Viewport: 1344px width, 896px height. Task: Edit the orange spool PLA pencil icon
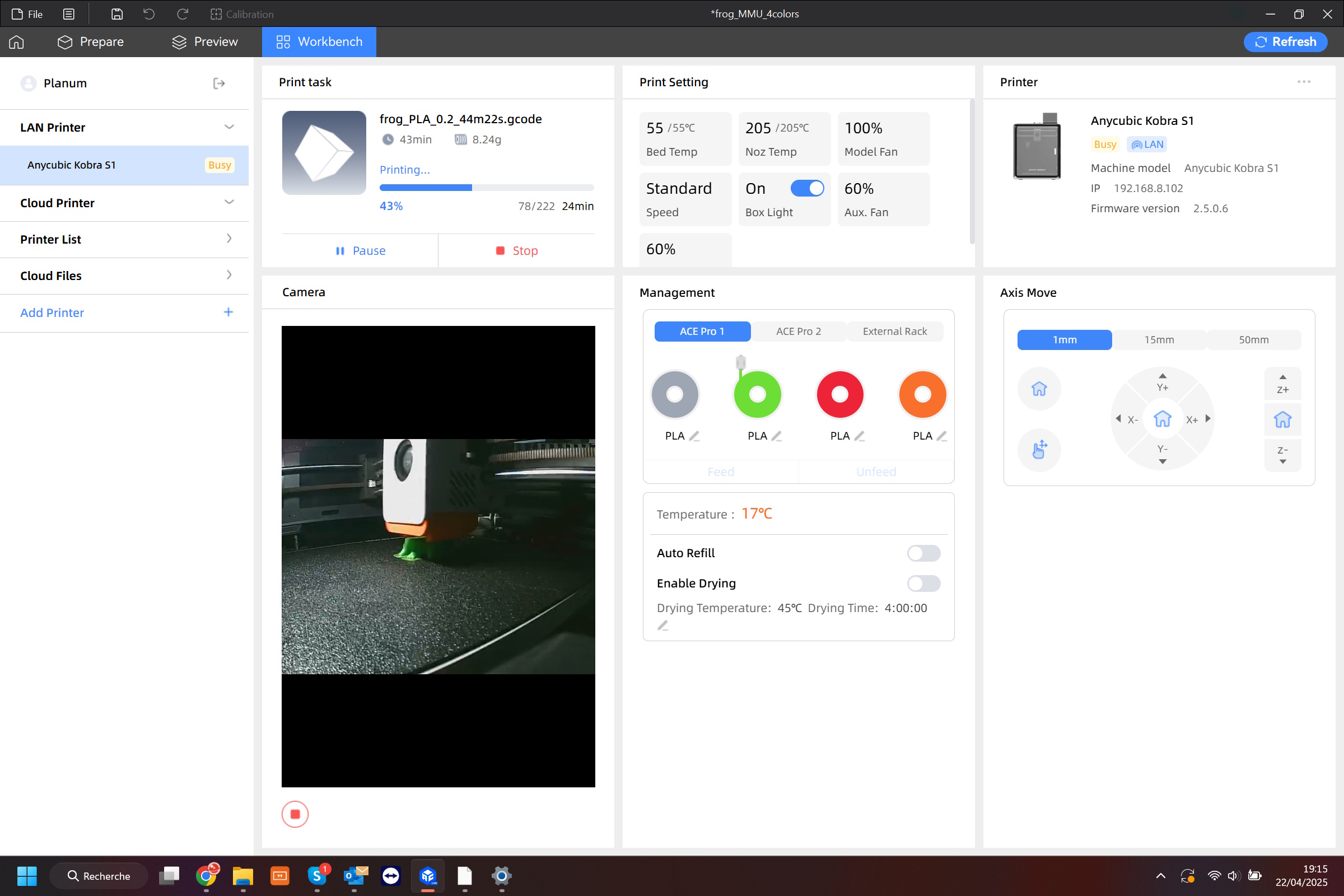pos(942,436)
